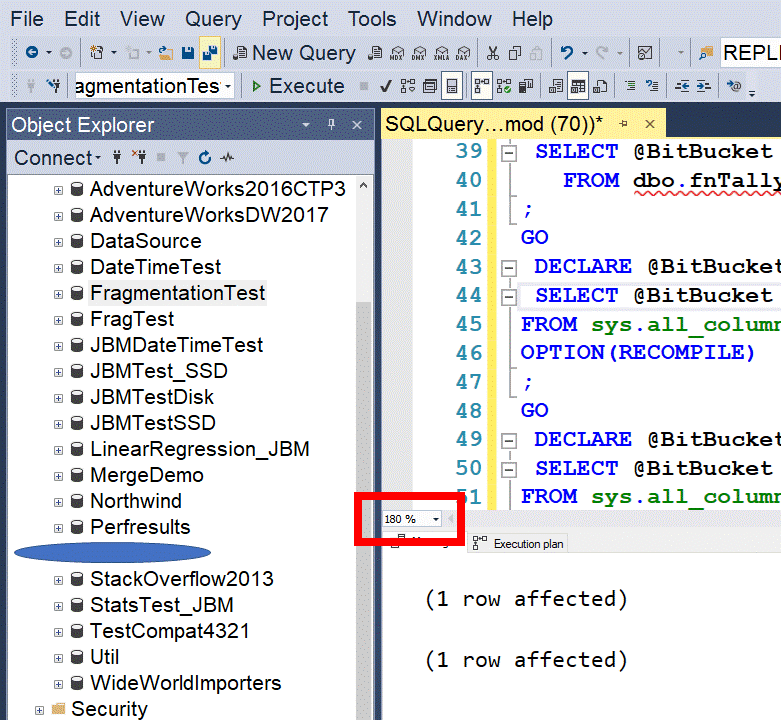Display the estimated execution plan

[x=407, y=87]
